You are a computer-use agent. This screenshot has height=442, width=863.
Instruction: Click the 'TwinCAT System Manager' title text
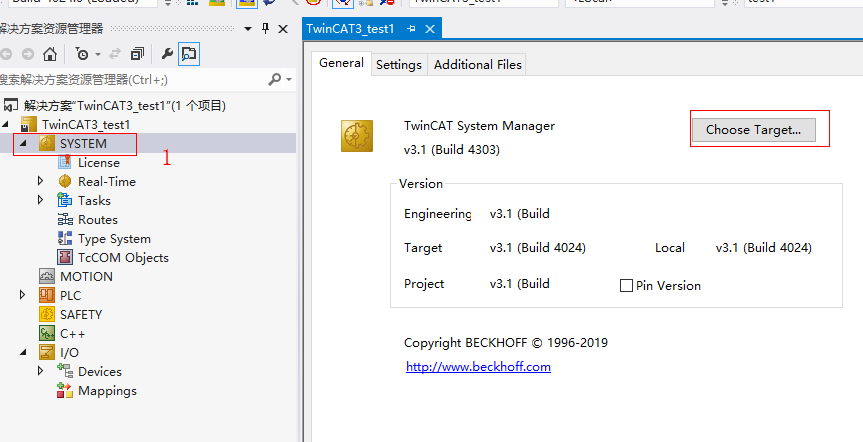click(479, 126)
